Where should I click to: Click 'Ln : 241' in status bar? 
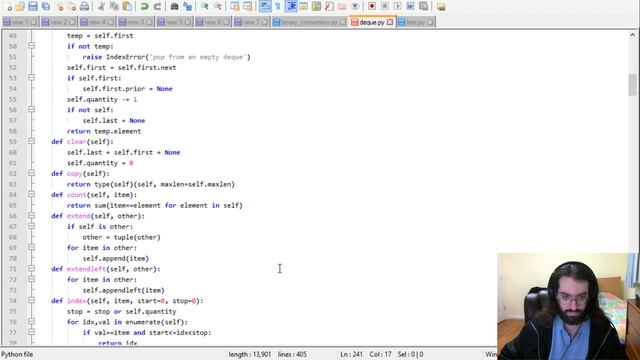tap(351, 354)
